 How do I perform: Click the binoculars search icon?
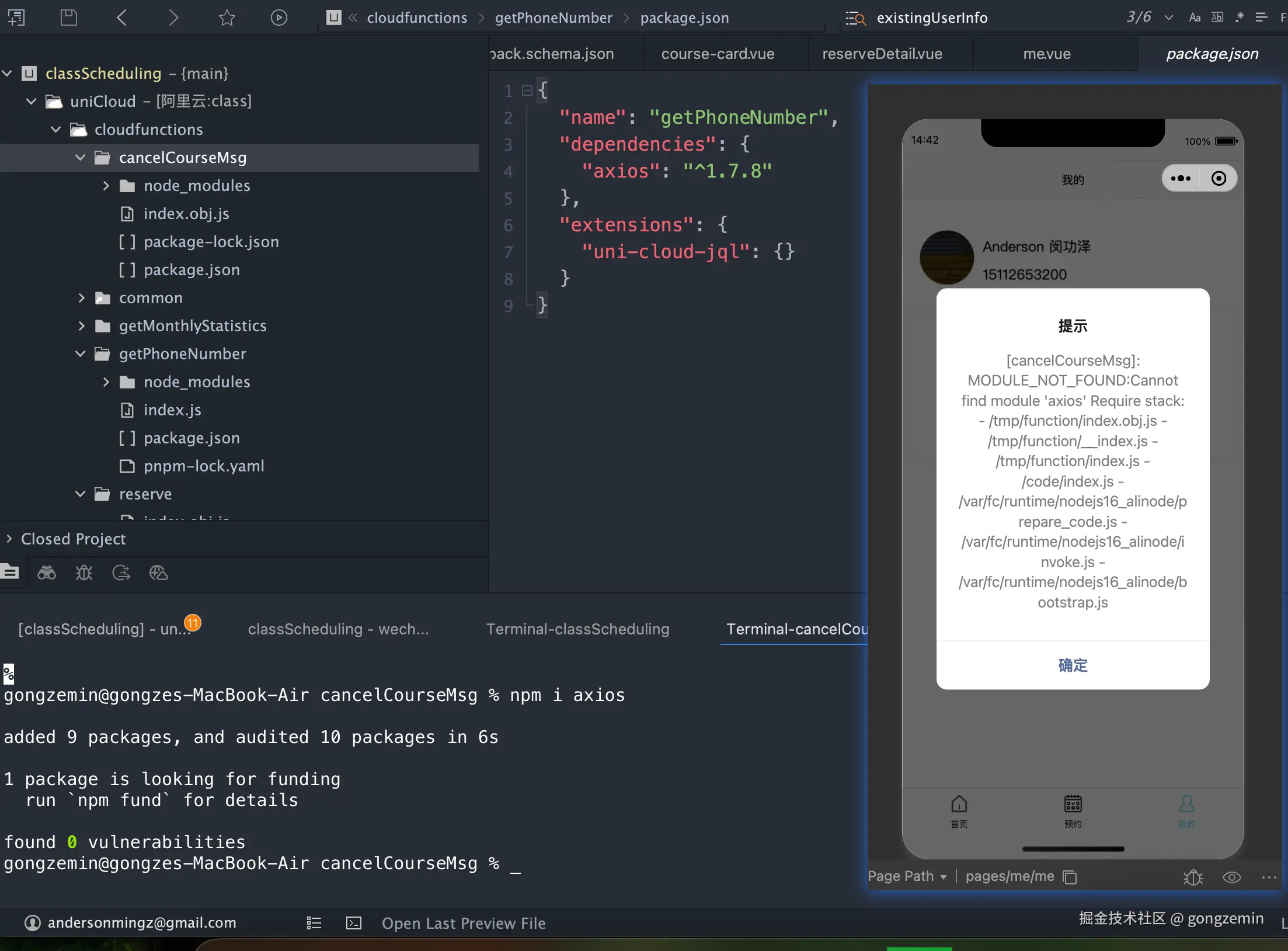47,572
